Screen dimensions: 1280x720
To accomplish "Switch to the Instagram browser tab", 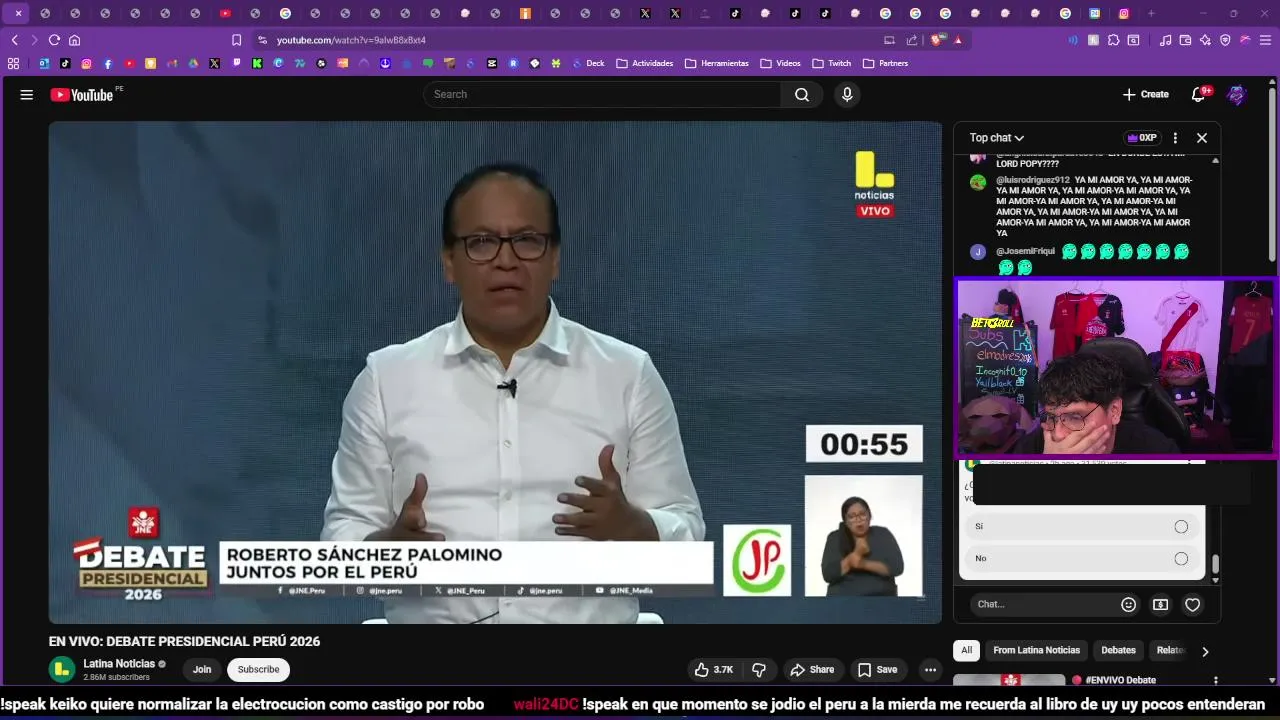I will [1124, 13].
